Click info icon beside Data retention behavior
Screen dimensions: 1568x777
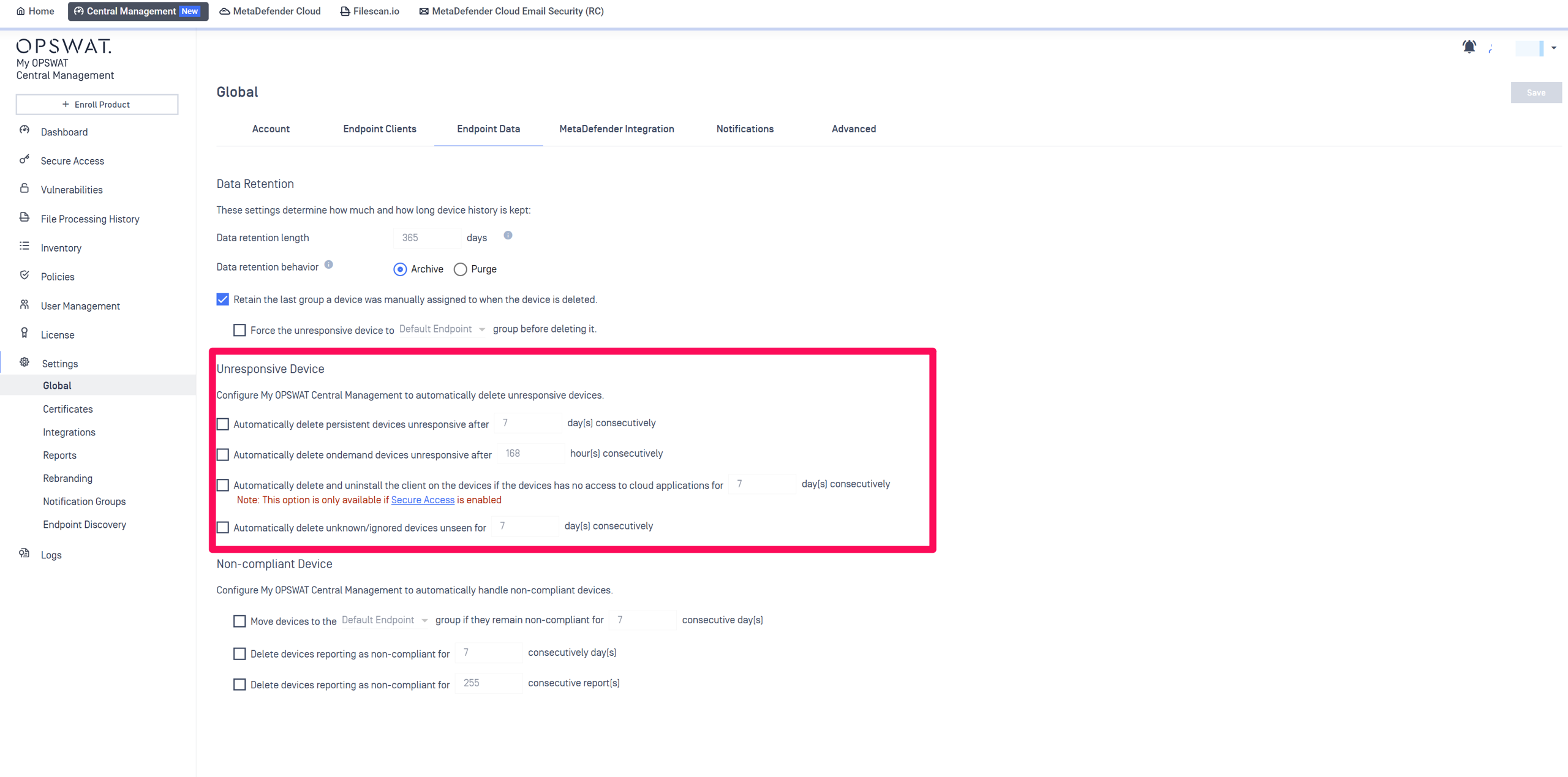click(x=329, y=265)
